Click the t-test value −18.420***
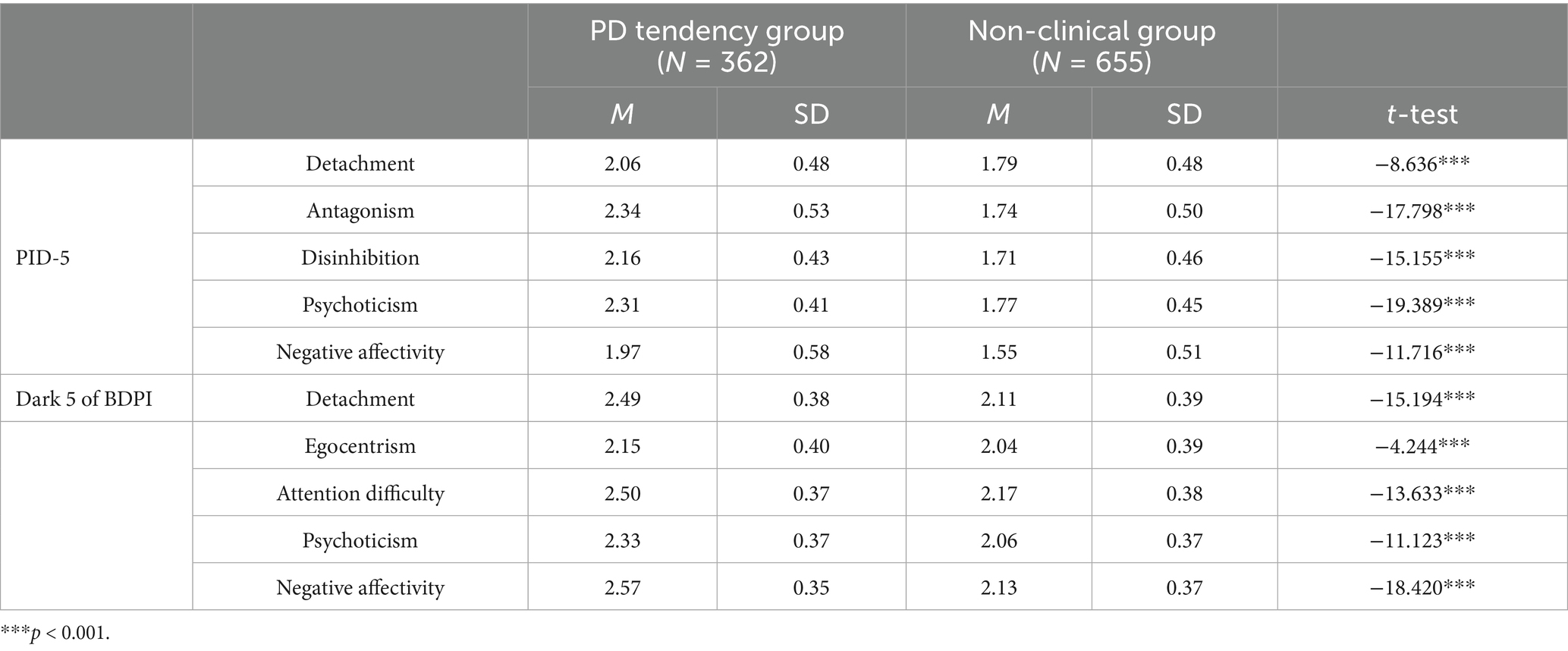This screenshot has width=1568, height=651. click(1422, 587)
